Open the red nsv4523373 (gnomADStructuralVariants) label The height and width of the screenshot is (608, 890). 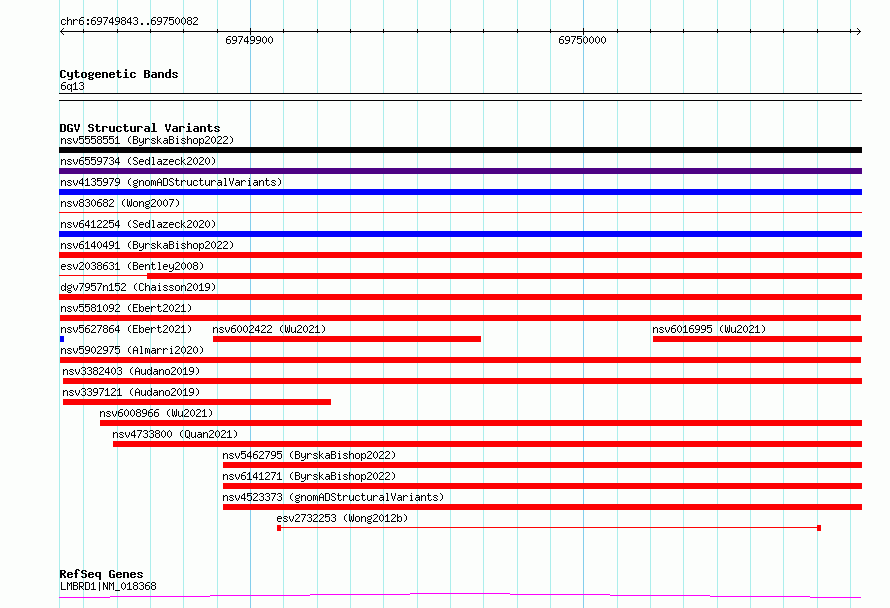[x=333, y=497]
